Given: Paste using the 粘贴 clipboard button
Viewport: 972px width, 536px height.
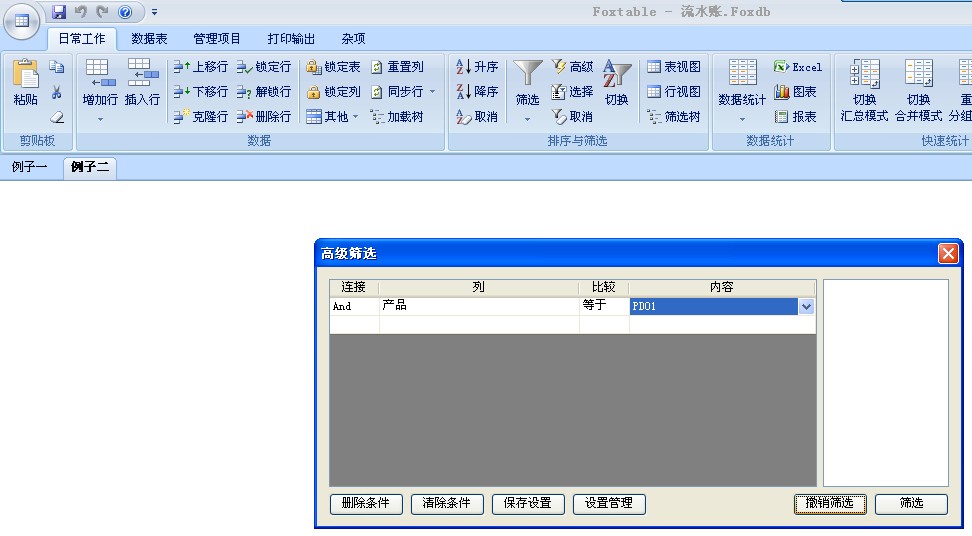Looking at the screenshot, I should pos(25,82).
